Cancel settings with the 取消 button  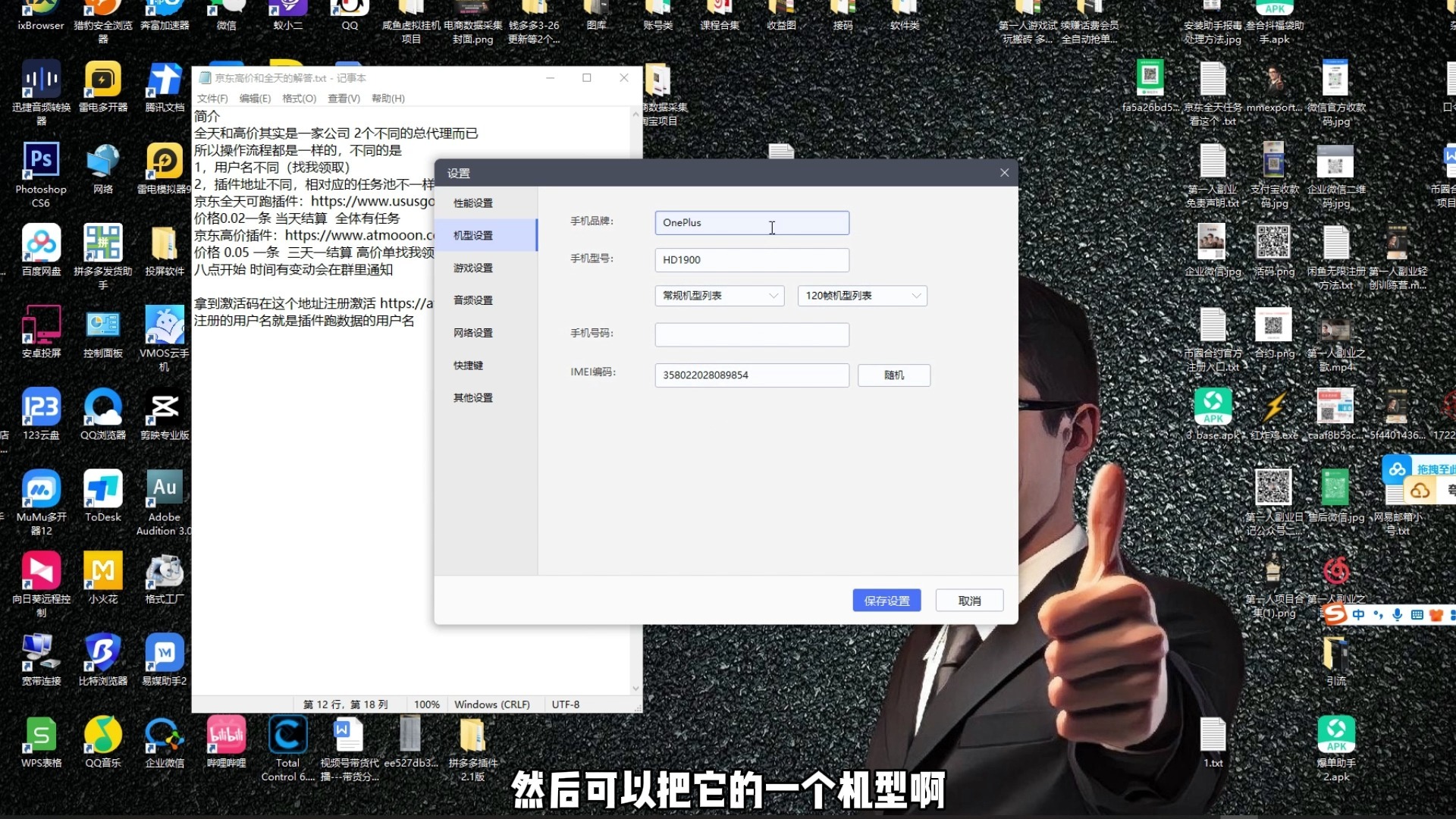pyautogui.click(x=969, y=600)
